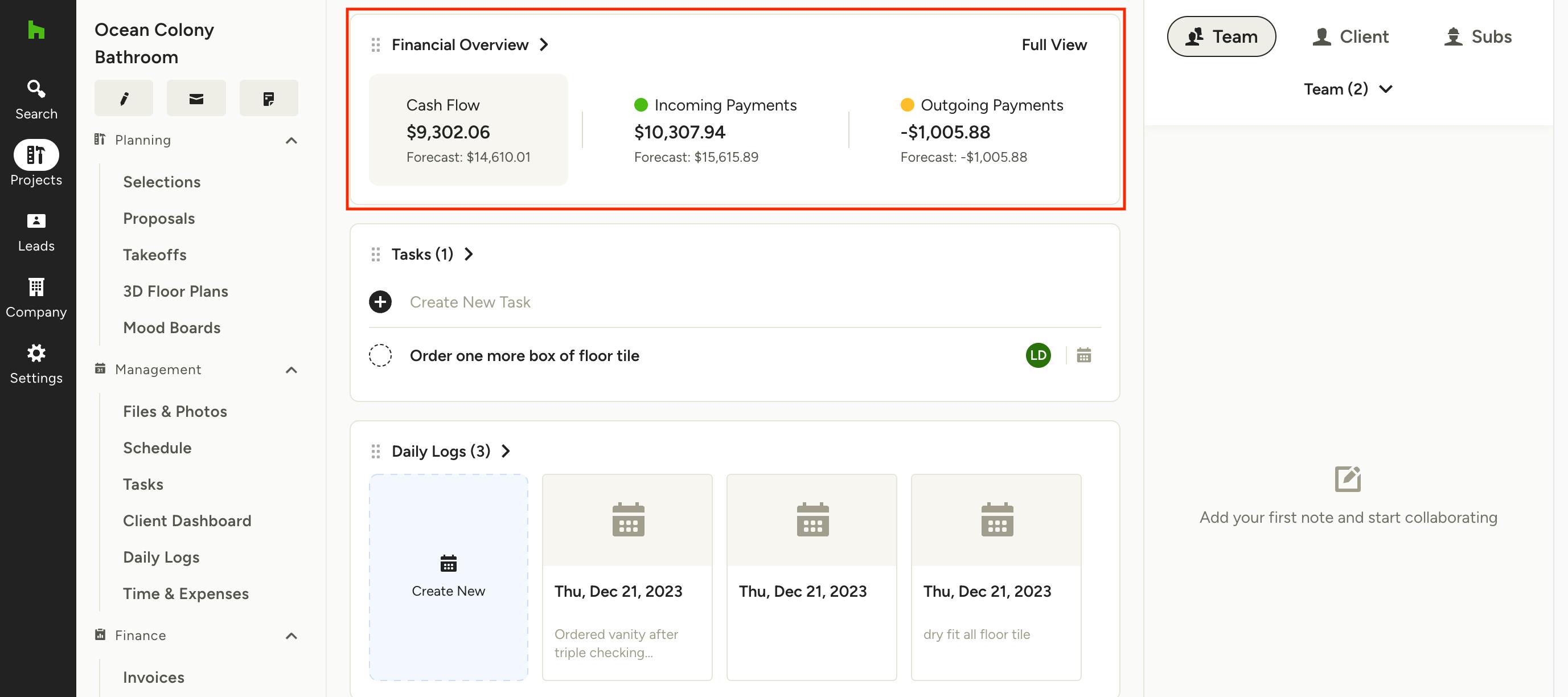Screen dimensions: 1568x697
Task: Click the yellow Outgoing Payments dot
Action: [907, 105]
